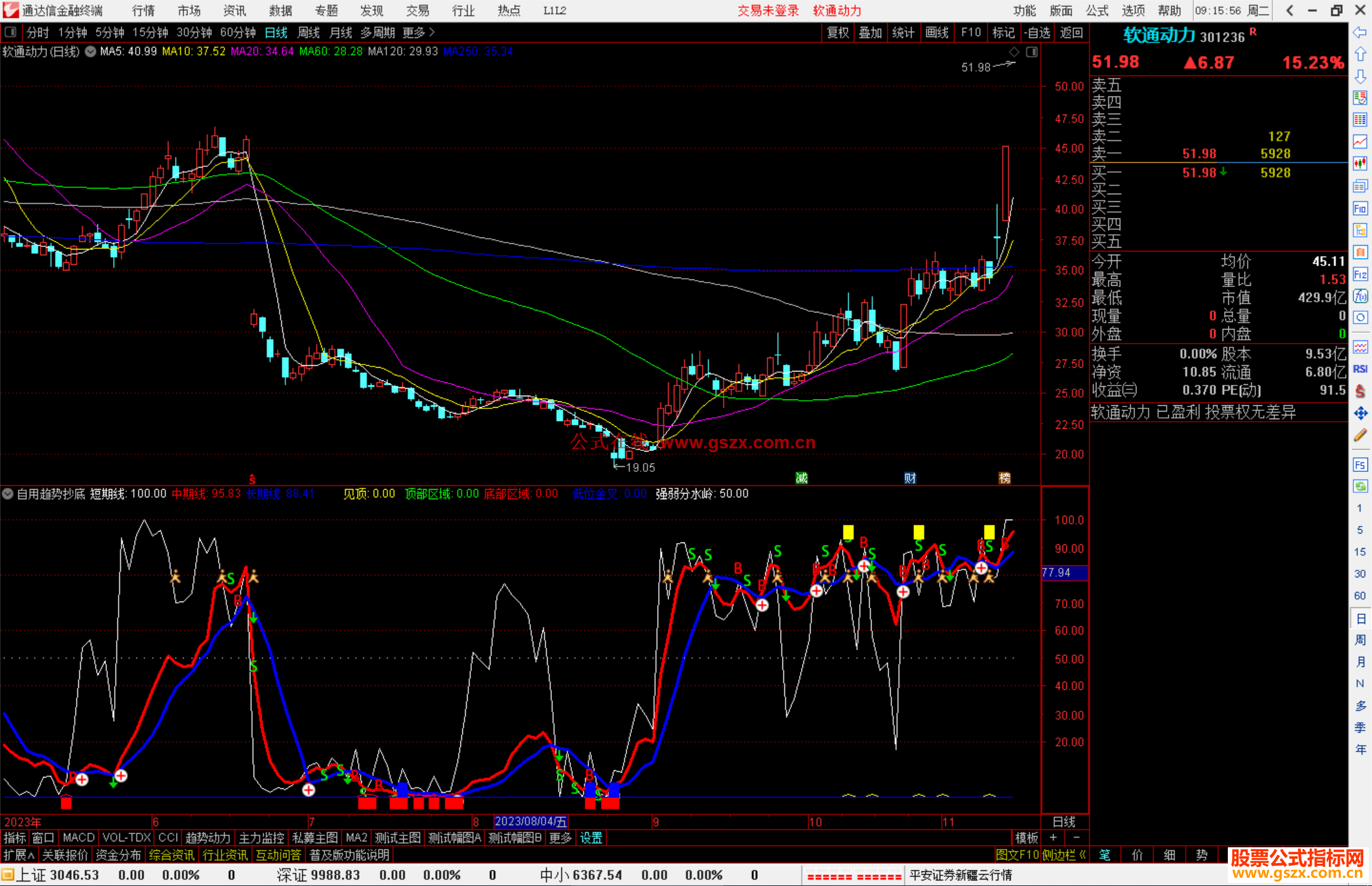1372x886 pixels.
Task: Open the 行情 menu
Action: point(144,11)
